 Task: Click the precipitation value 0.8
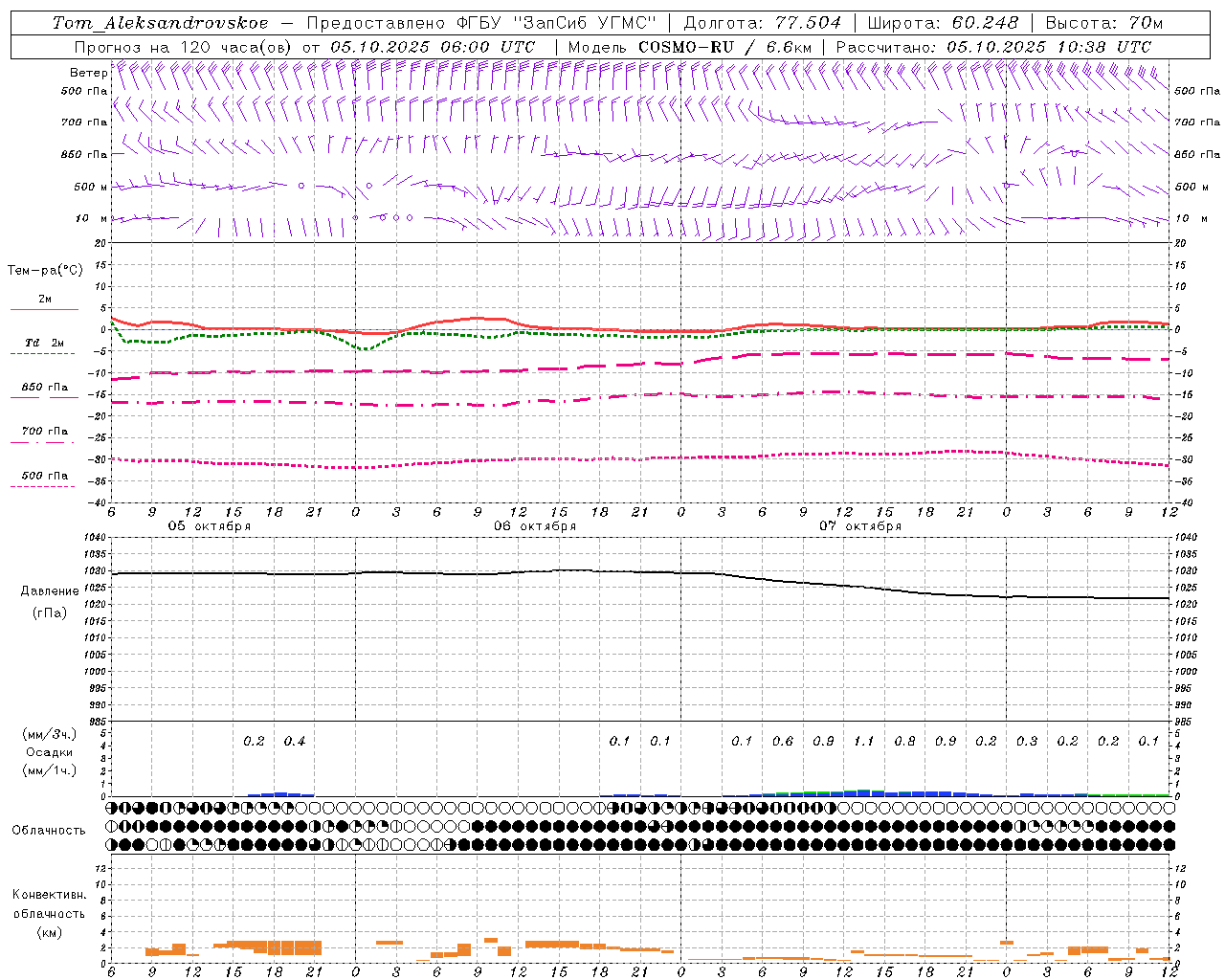(904, 741)
